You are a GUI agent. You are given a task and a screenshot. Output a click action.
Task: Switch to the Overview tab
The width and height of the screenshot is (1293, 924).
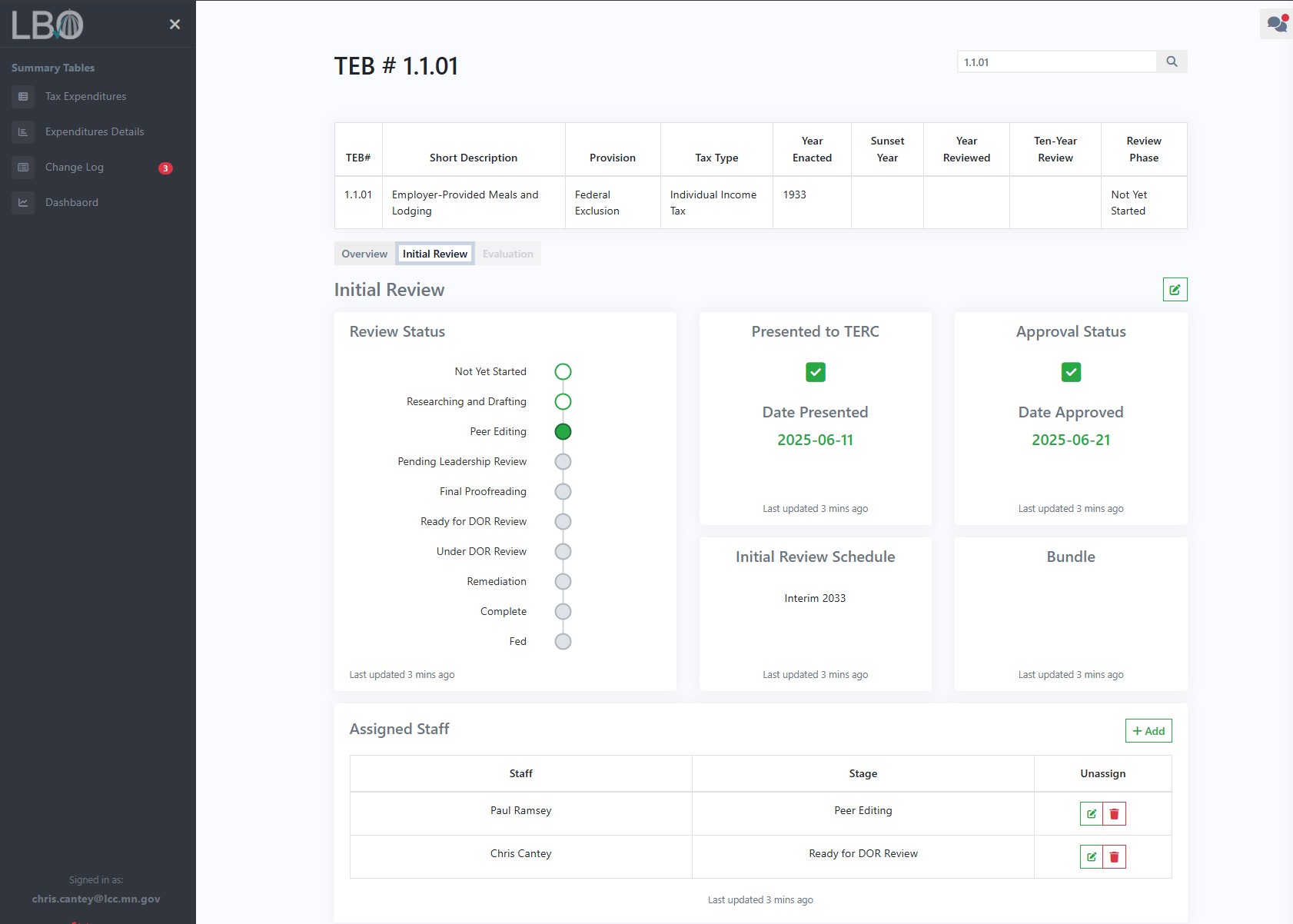pos(364,254)
